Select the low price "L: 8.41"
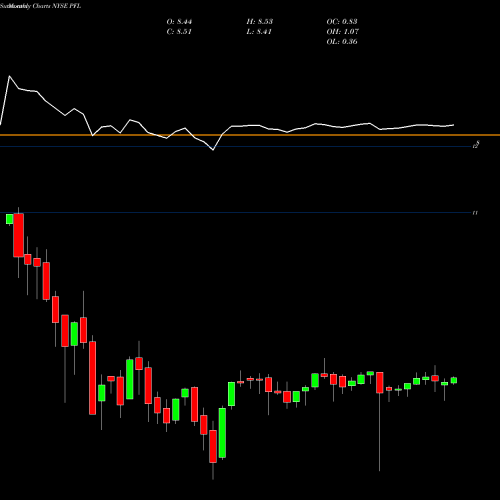The height and width of the screenshot is (500, 500). tap(259, 32)
